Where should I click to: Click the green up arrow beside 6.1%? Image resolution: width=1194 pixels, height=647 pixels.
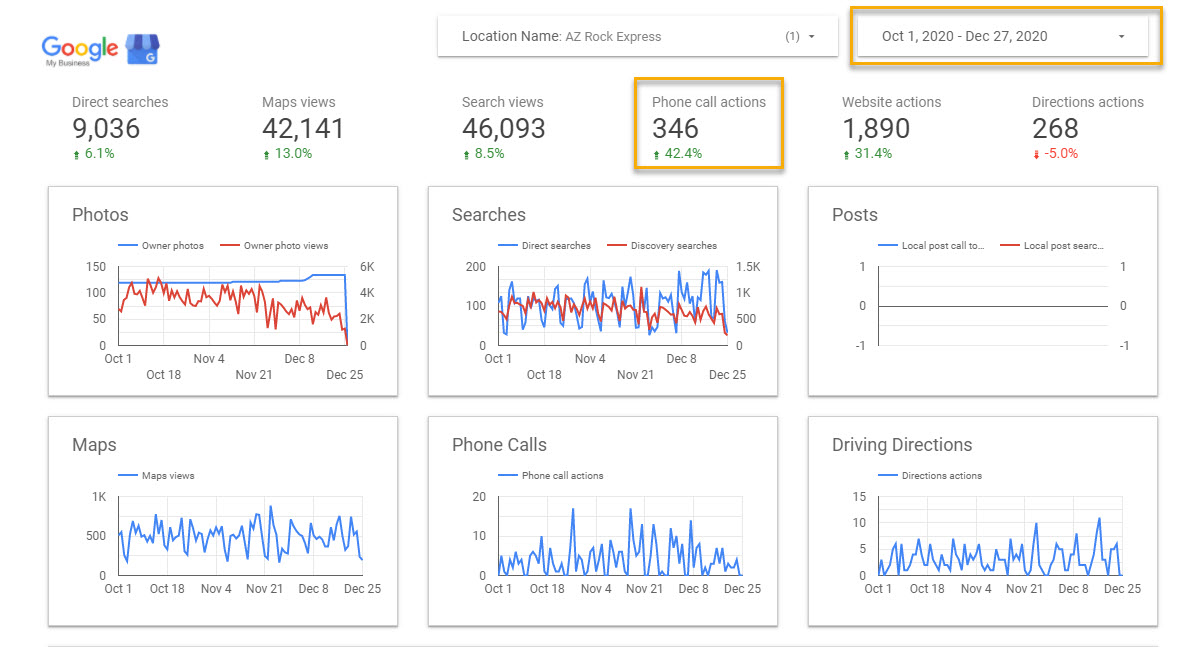click(76, 155)
